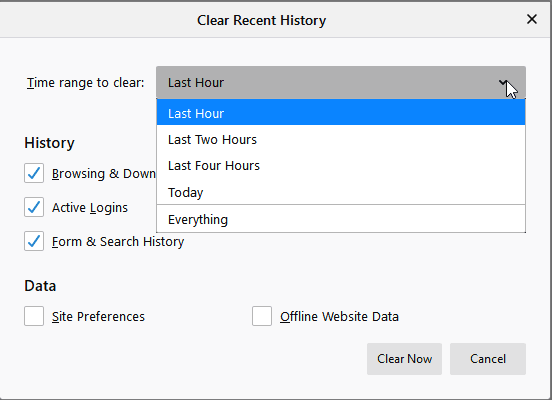
Task: Pick Last Four Hours time range
Action: tap(341, 166)
